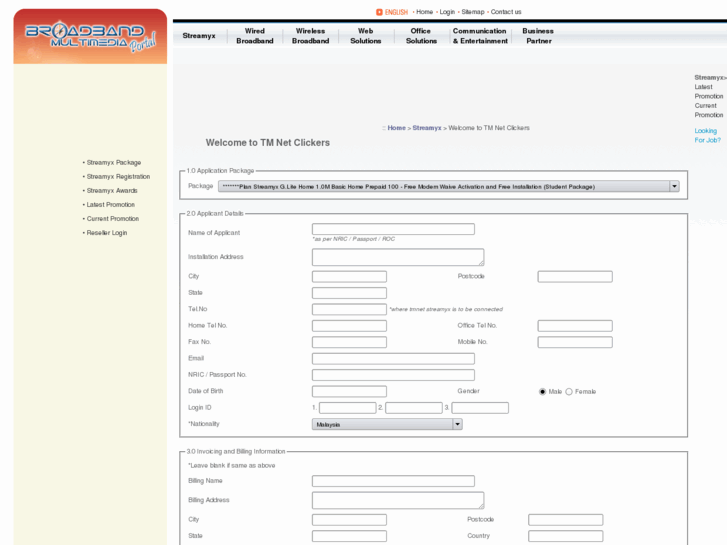The image size is (727, 545).
Task: Click the applicant Postcode field
Action: click(x=575, y=277)
